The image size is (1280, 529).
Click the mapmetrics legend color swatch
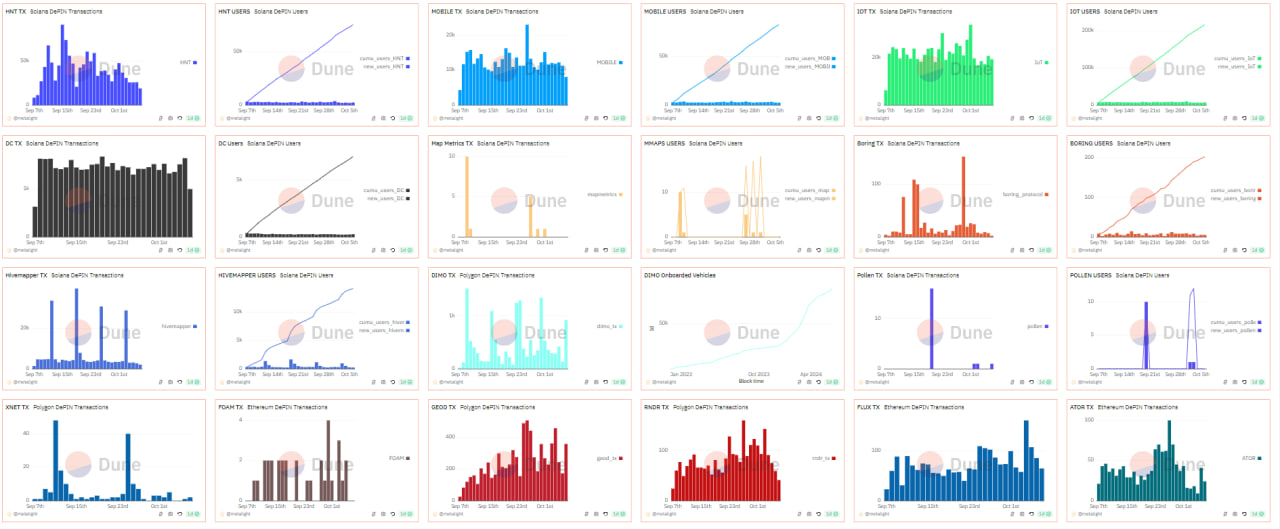(622, 194)
